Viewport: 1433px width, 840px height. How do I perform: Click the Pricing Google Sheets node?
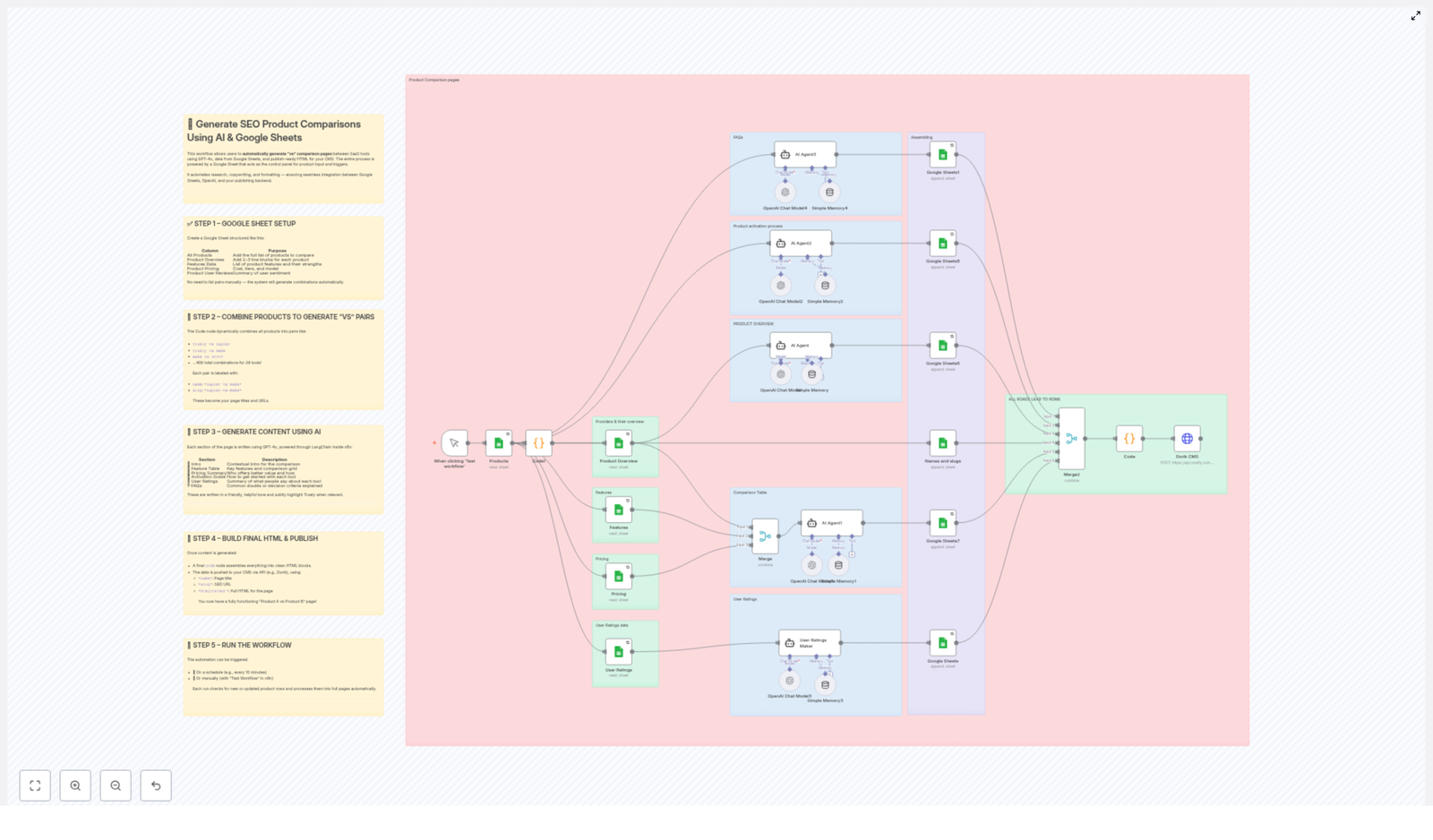tap(618, 576)
